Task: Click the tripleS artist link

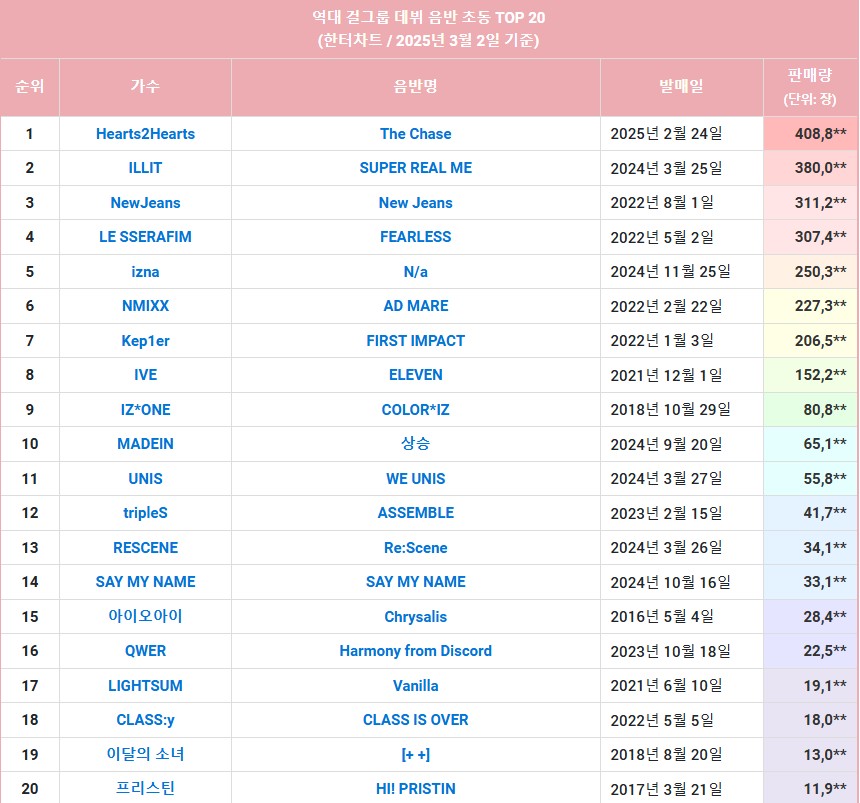Action: coord(145,513)
